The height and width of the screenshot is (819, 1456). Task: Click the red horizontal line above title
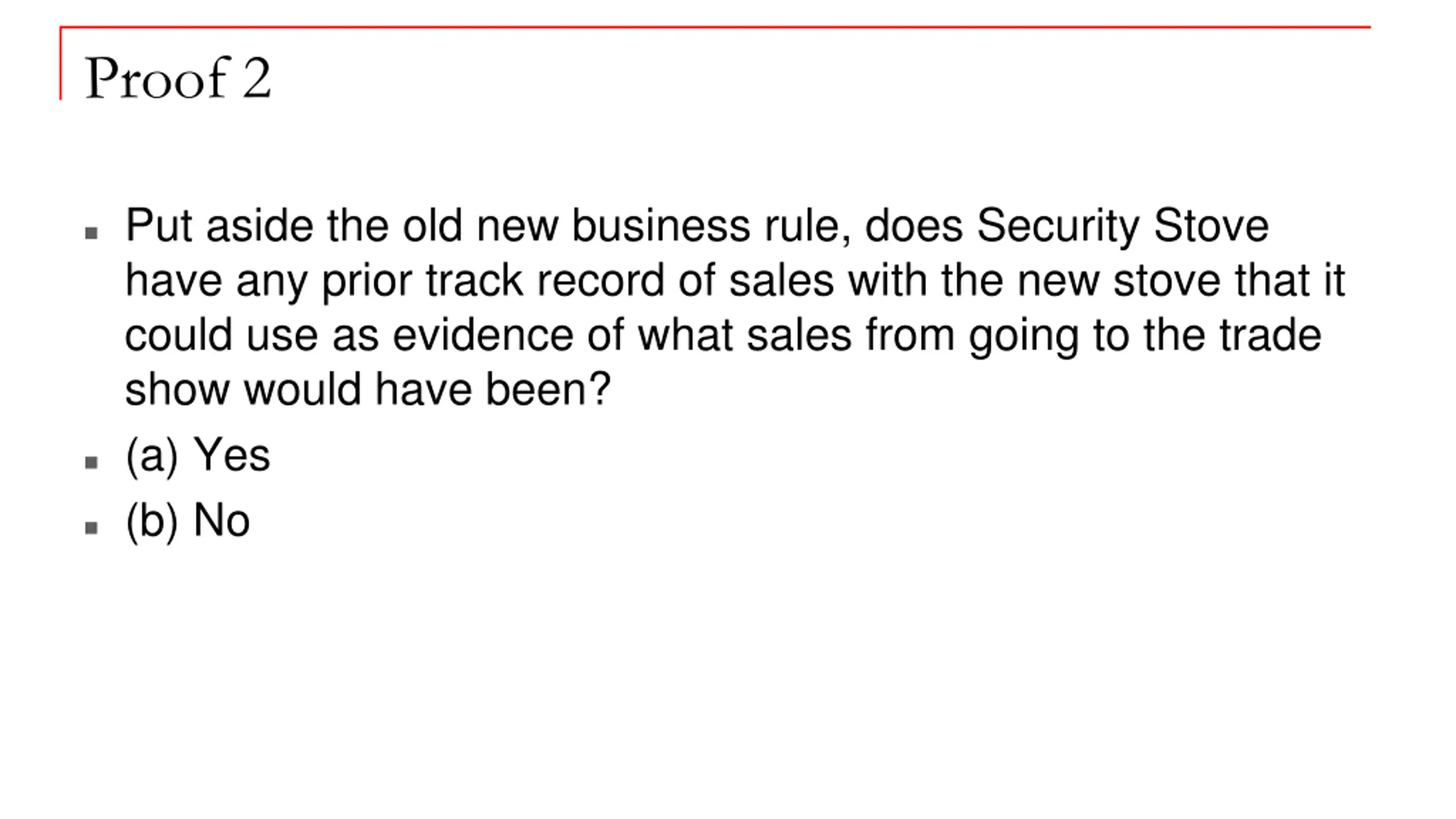click(x=715, y=27)
